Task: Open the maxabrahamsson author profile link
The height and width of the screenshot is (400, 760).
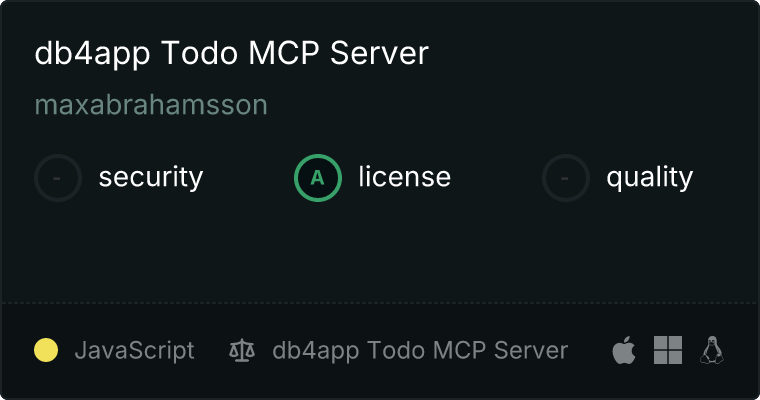Action: click(x=151, y=105)
